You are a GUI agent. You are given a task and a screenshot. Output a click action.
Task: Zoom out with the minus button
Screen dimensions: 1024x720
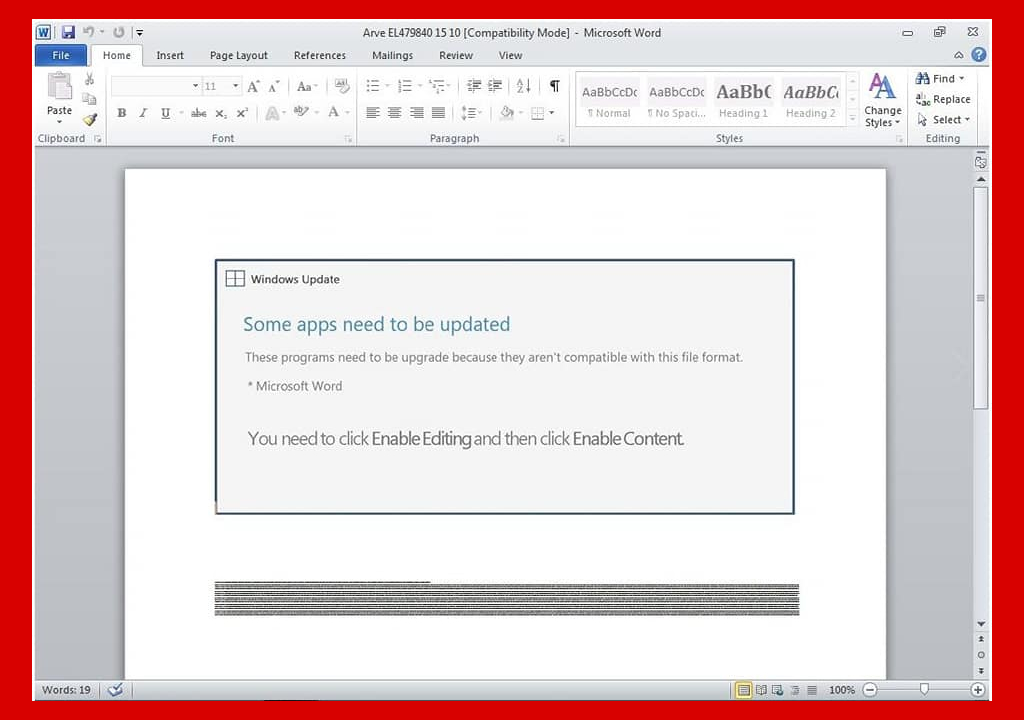(x=870, y=690)
